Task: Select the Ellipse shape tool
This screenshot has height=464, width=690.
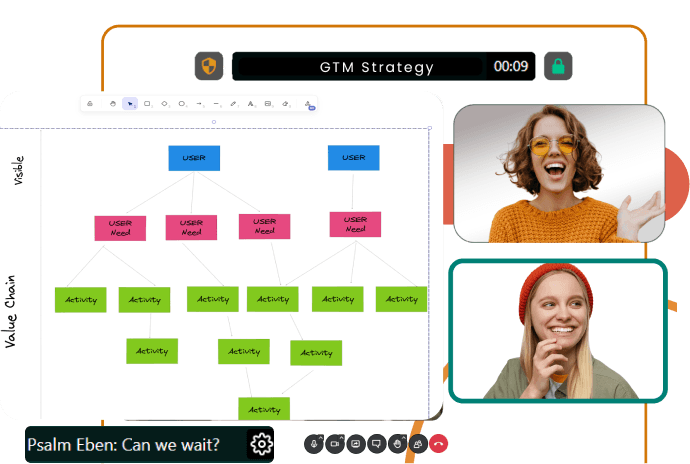Action: 182,104
